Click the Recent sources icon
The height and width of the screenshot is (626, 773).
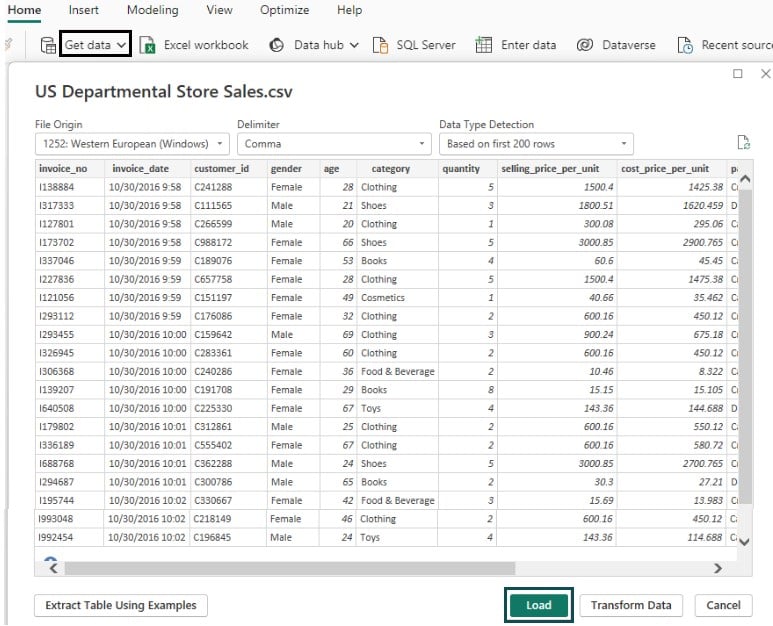click(x=685, y=45)
